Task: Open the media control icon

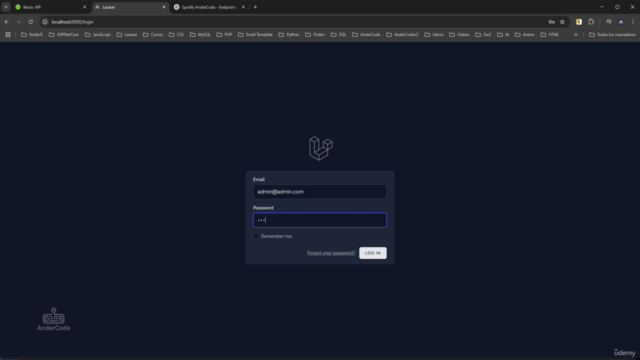Action: (x=609, y=22)
